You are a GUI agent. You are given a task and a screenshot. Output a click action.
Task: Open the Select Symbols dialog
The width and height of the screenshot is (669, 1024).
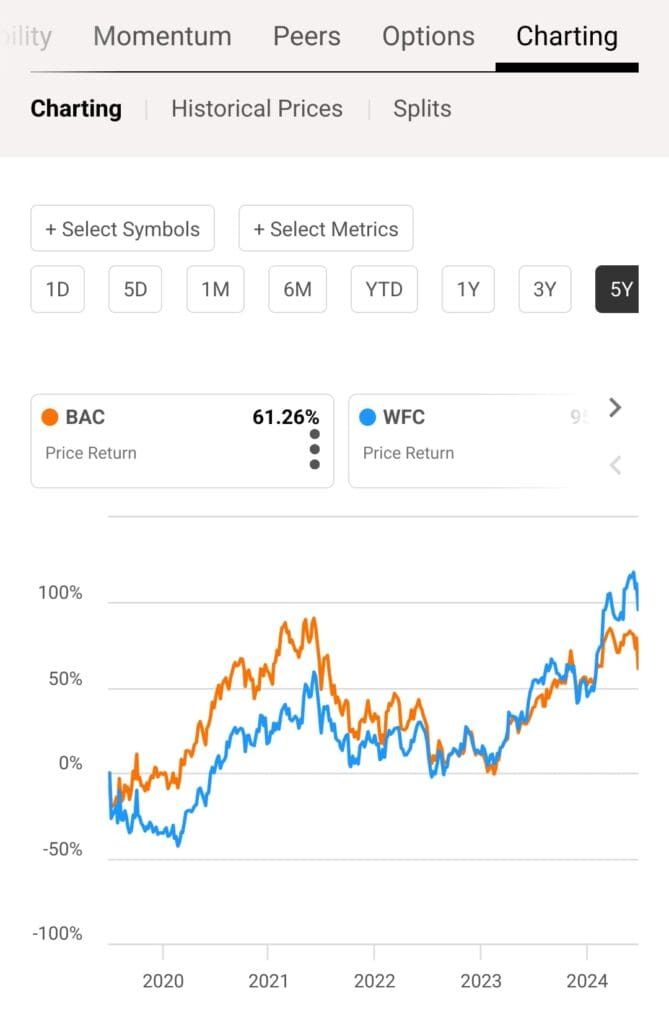tap(122, 228)
